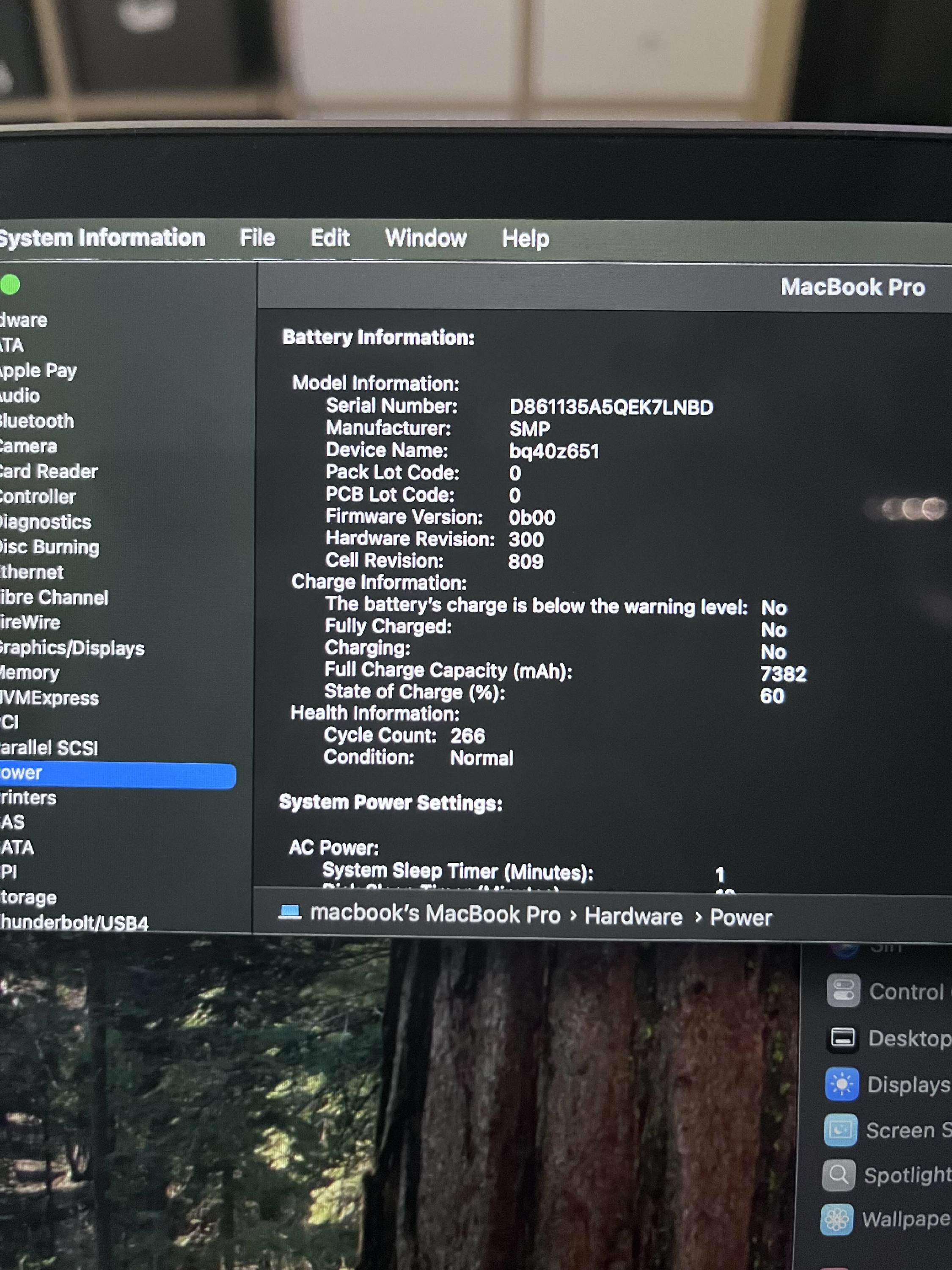Select Fibre Channel in the sidebar
The height and width of the screenshot is (1270, 952).
tap(54, 597)
